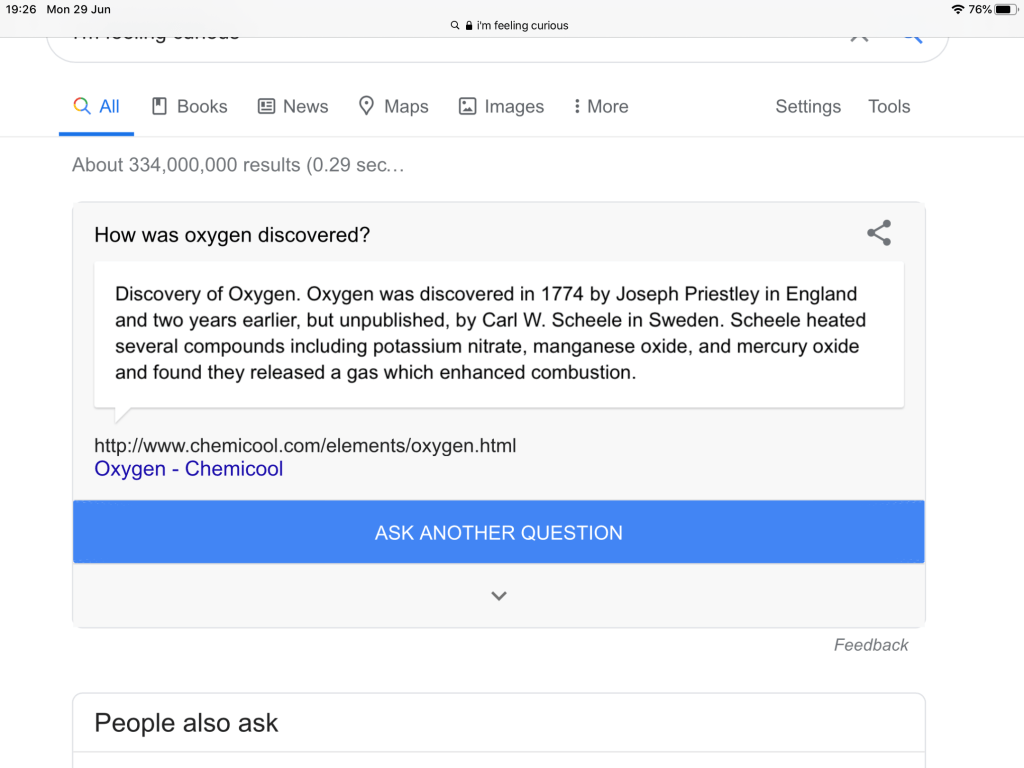Expand the More search categories menu
The image size is (1024, 768).
(600, 106)
